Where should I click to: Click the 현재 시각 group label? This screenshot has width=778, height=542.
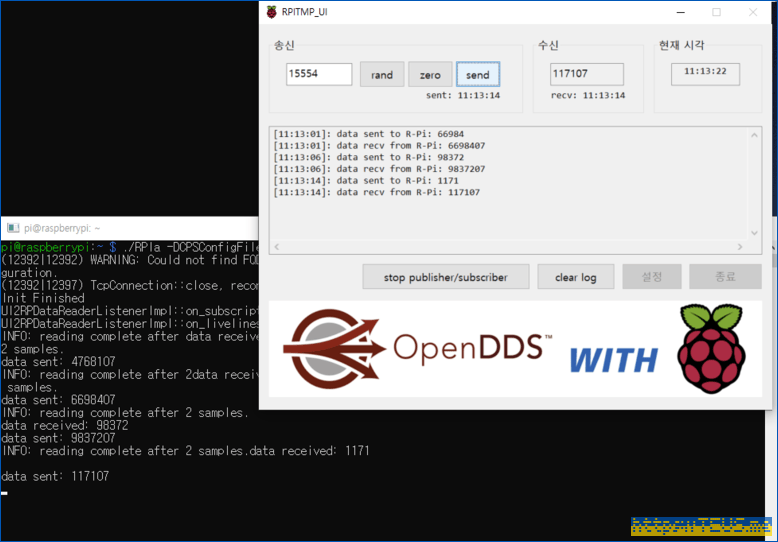[681, 45]
